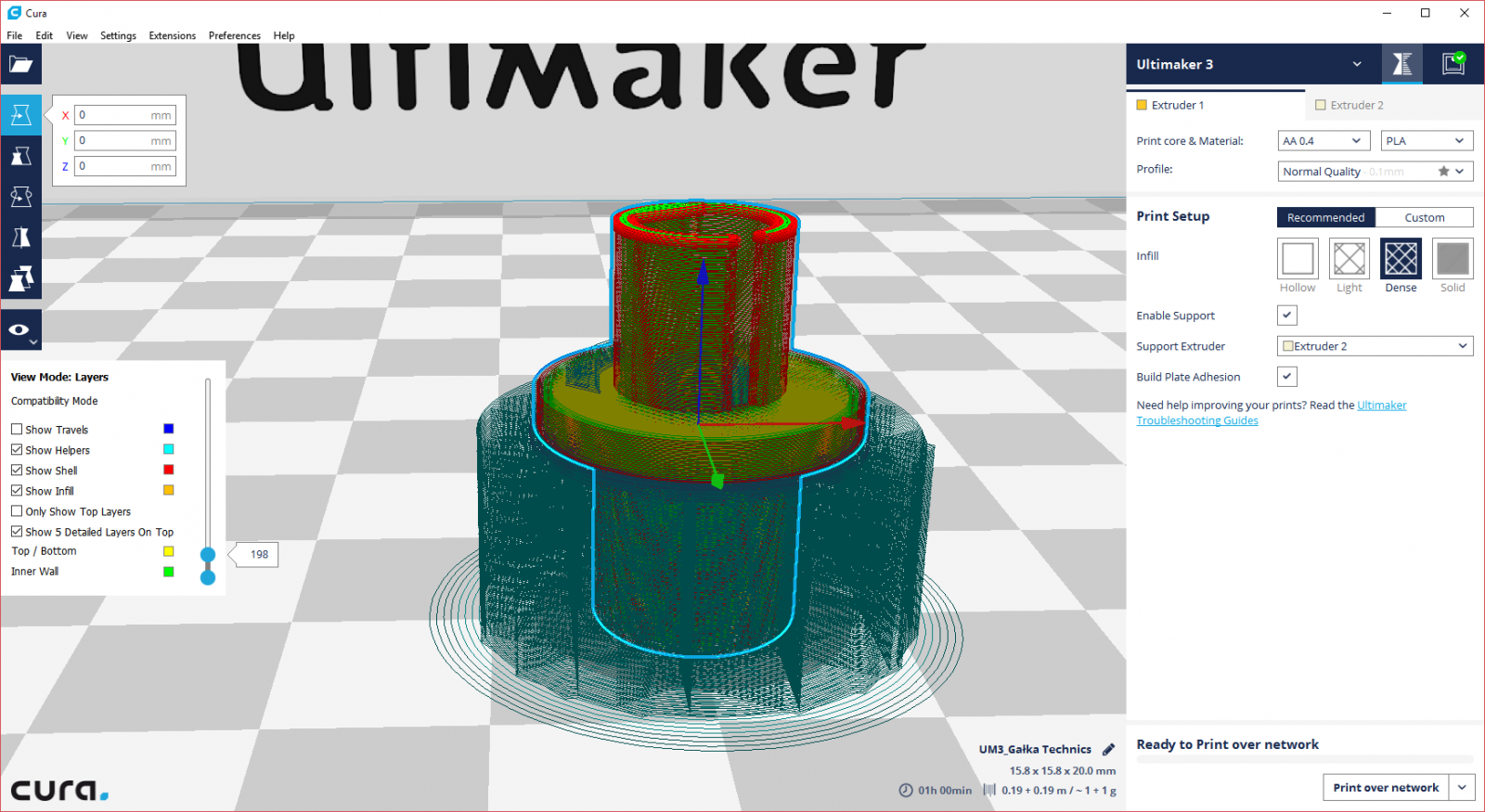Select the Rotate tool icon

[x=20, y=197]
